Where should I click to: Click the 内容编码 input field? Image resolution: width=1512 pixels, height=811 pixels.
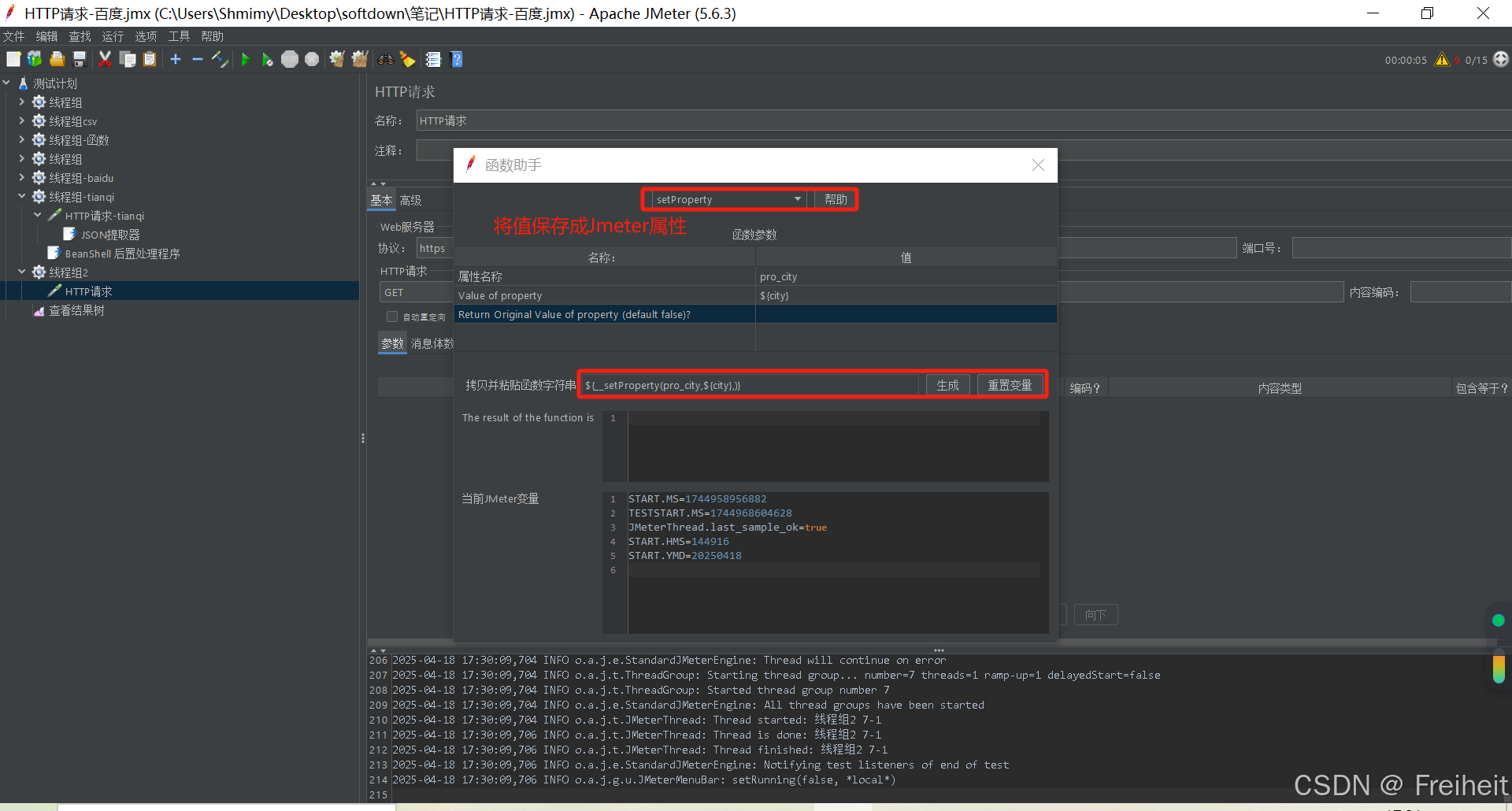[1460, 292]
